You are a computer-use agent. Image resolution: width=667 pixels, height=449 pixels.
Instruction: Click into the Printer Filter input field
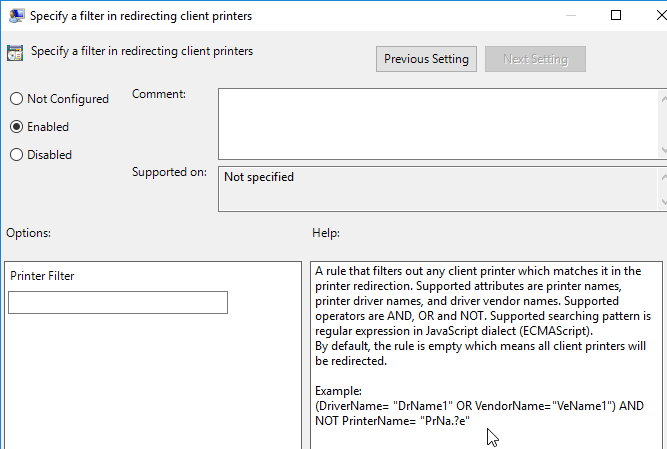pos(118,303)
